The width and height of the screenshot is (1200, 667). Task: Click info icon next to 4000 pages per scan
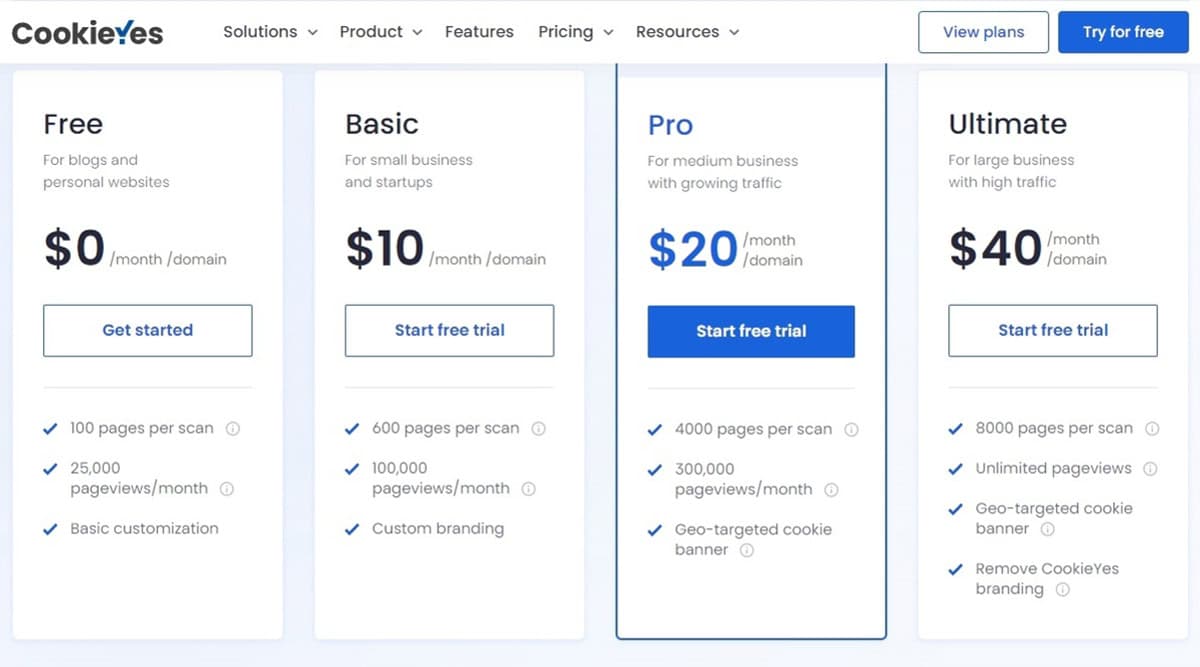click(851, 430)
